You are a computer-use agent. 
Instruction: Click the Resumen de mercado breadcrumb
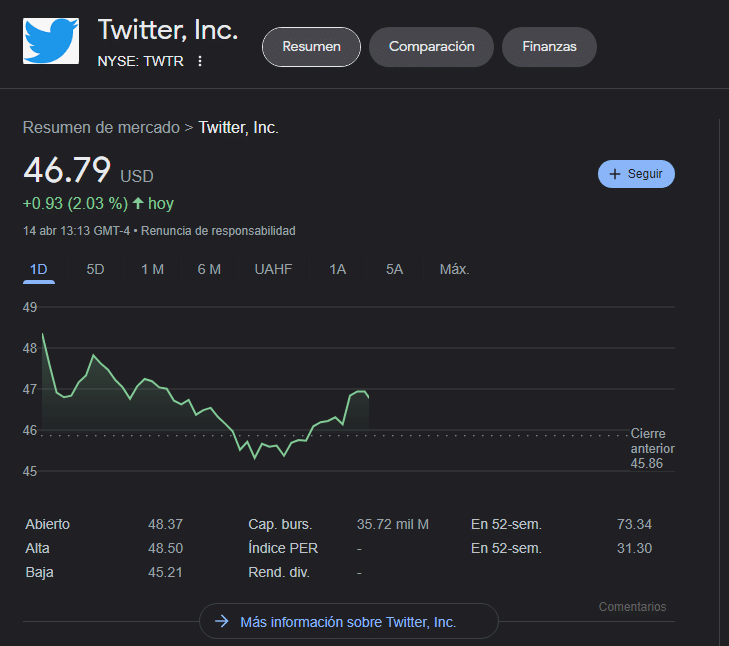coord(101,127)
